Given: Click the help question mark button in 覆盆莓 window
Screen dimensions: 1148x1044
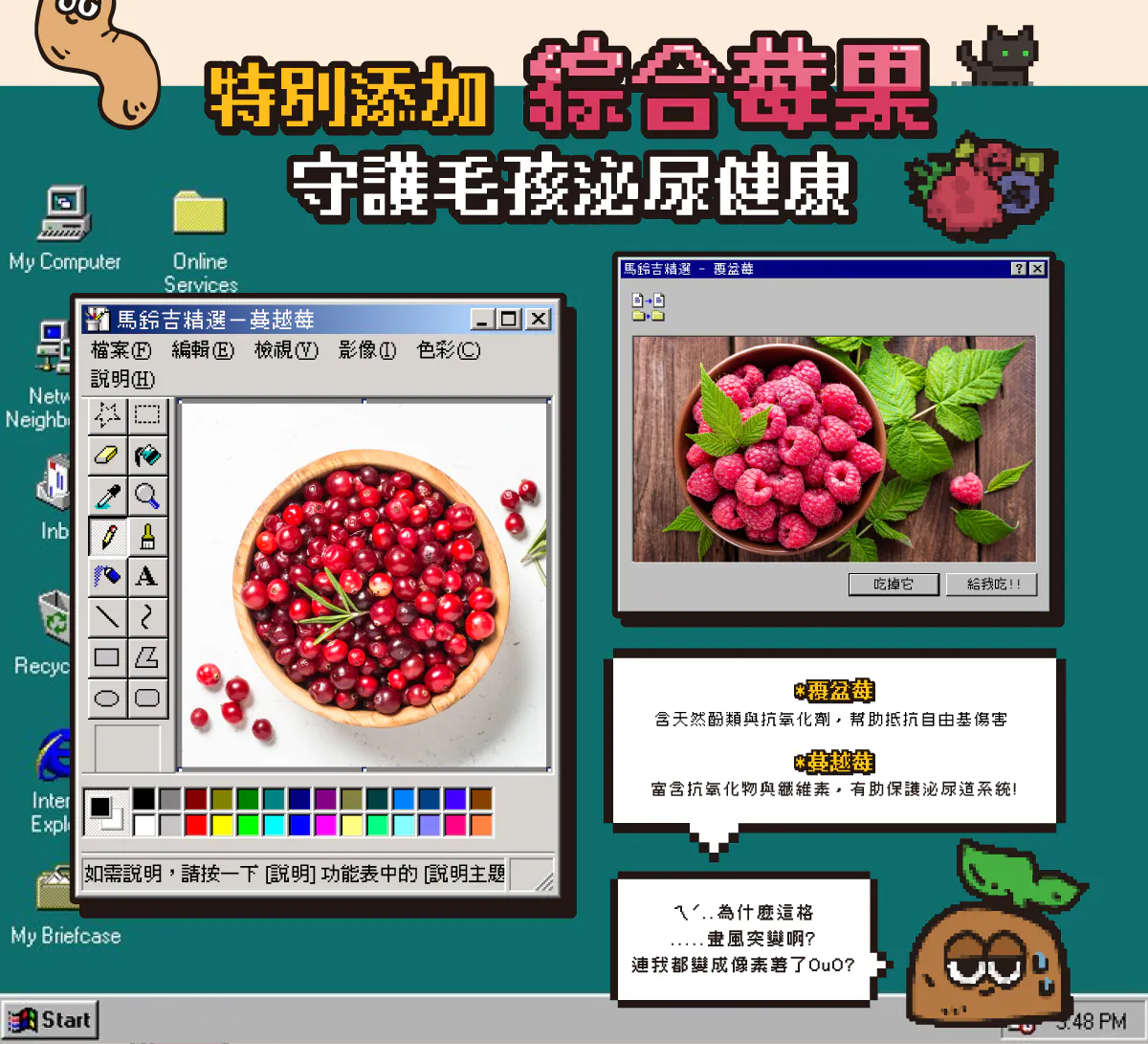Looking at the screenshot, I should pos(1018,269).
